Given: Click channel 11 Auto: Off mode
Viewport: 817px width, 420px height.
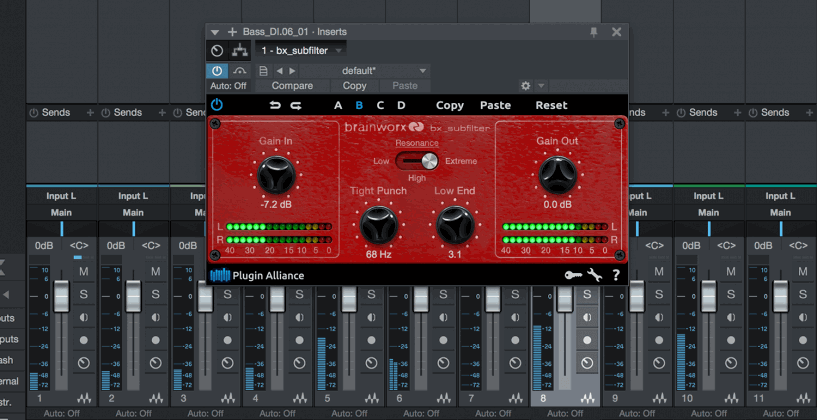Looking at the screenshot, I should 781,413.
